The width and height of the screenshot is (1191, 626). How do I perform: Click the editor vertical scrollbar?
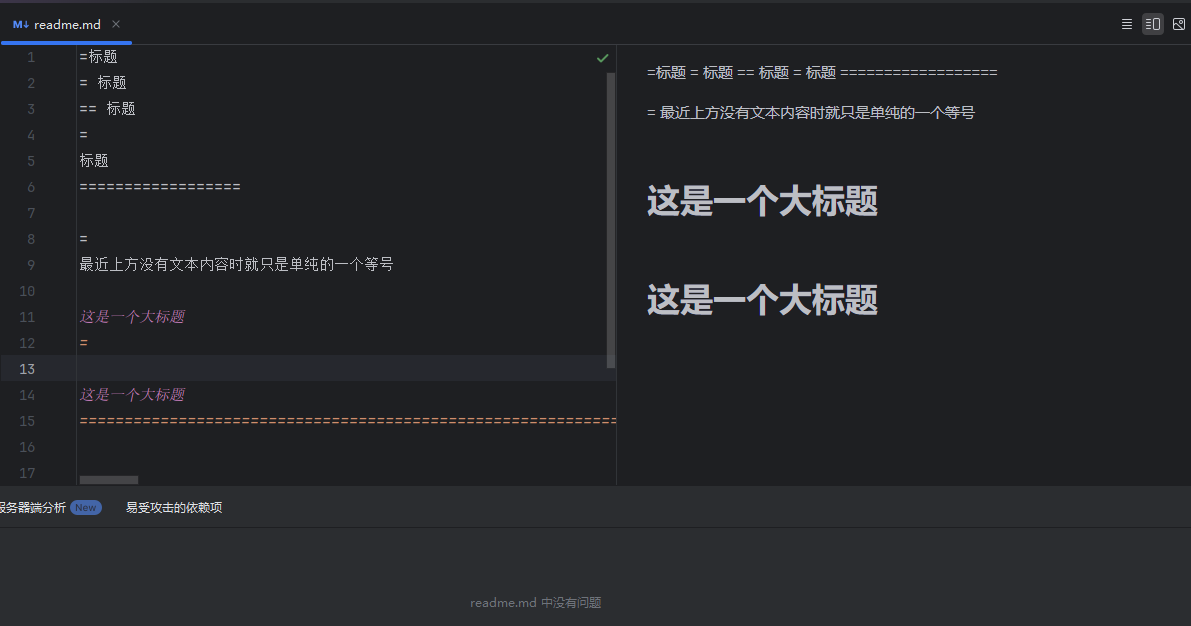(611, 220)
